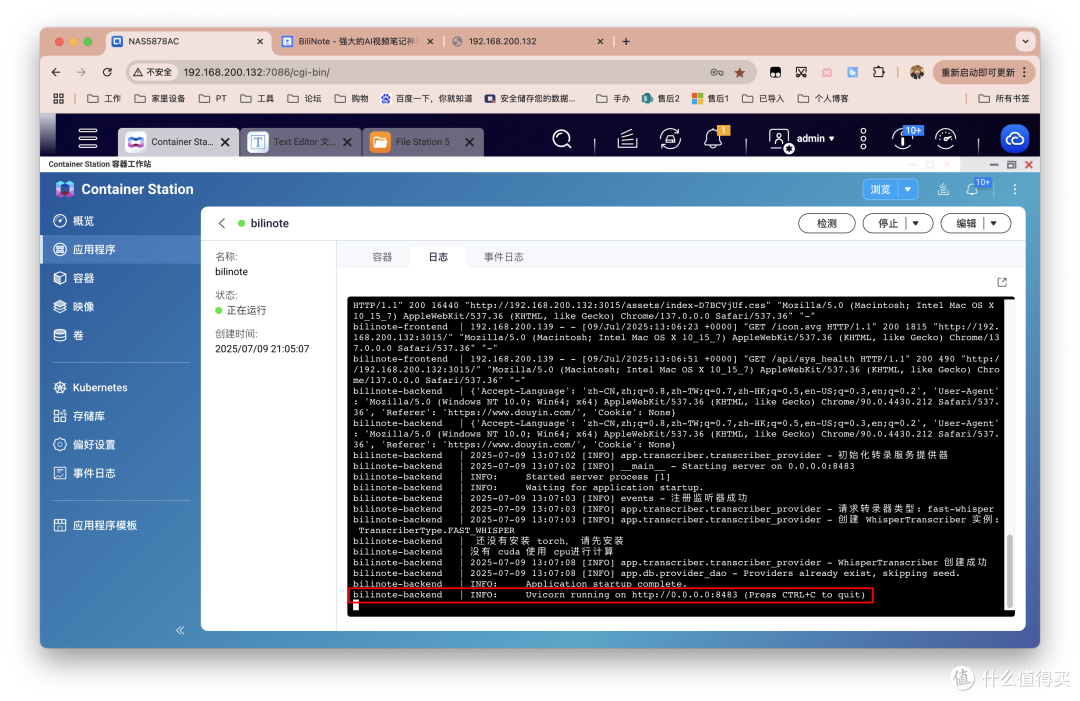Open background tasks stack icon in QTS bar
Screen dimensions: 1080x701
tap(627, 139)
